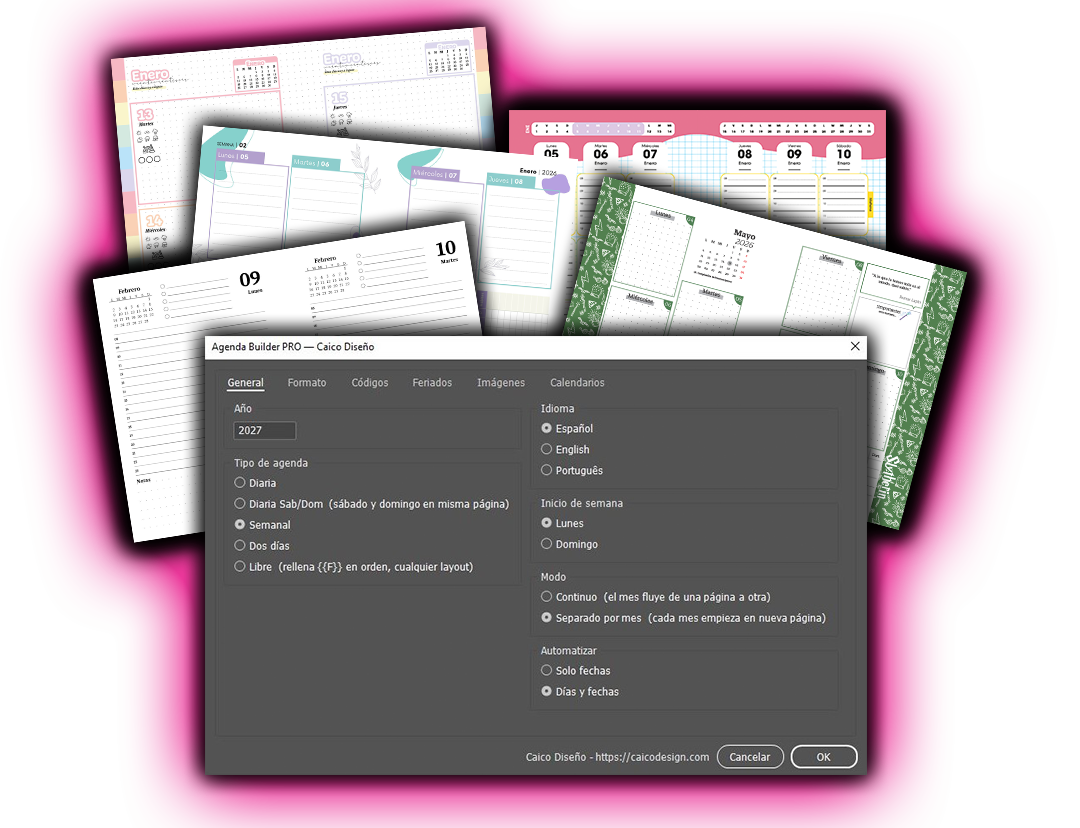Set language to English
The height and width of the screenshot is (828, 1080).
pyautogui.click(x=565, y=449)
